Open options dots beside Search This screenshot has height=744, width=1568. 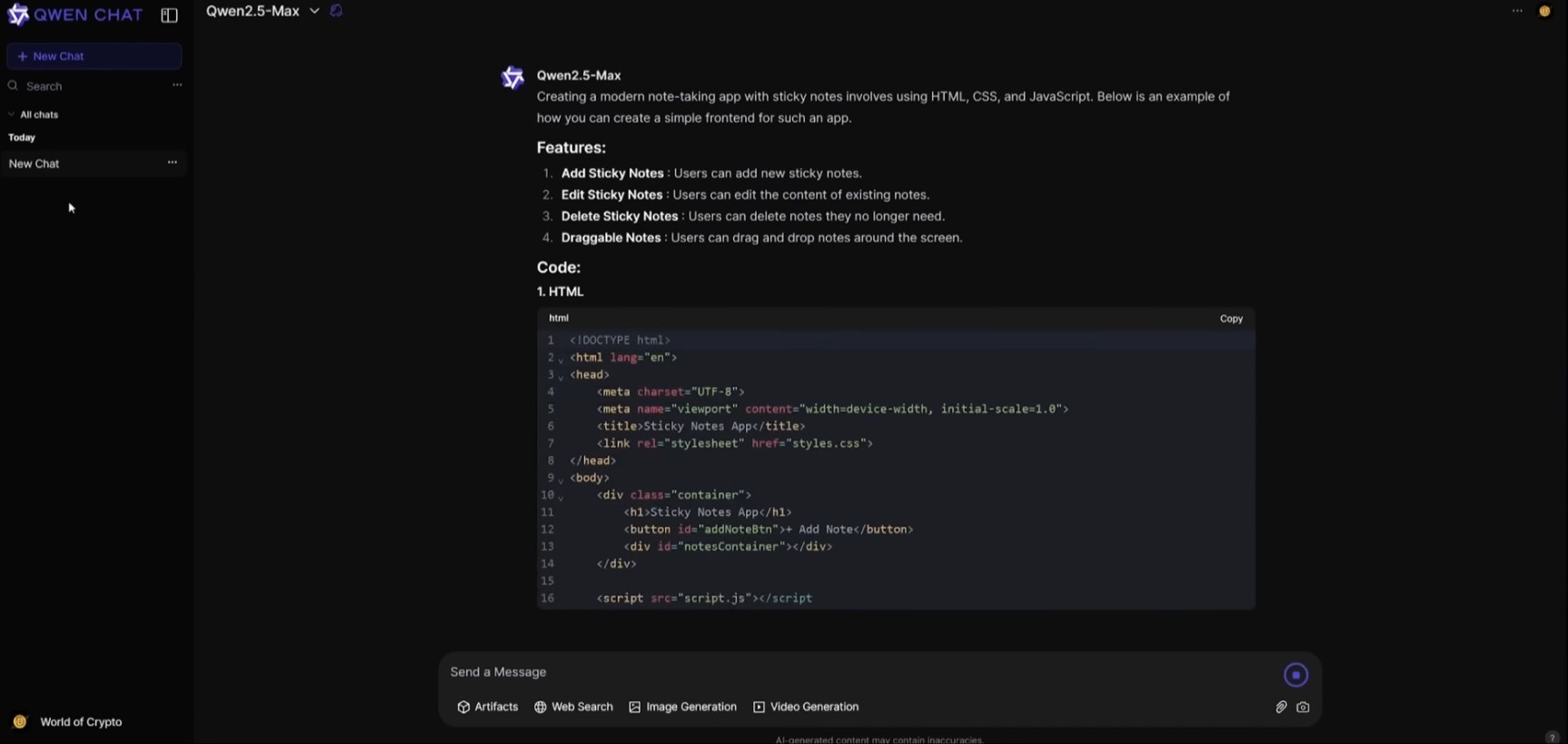(177, 85)
